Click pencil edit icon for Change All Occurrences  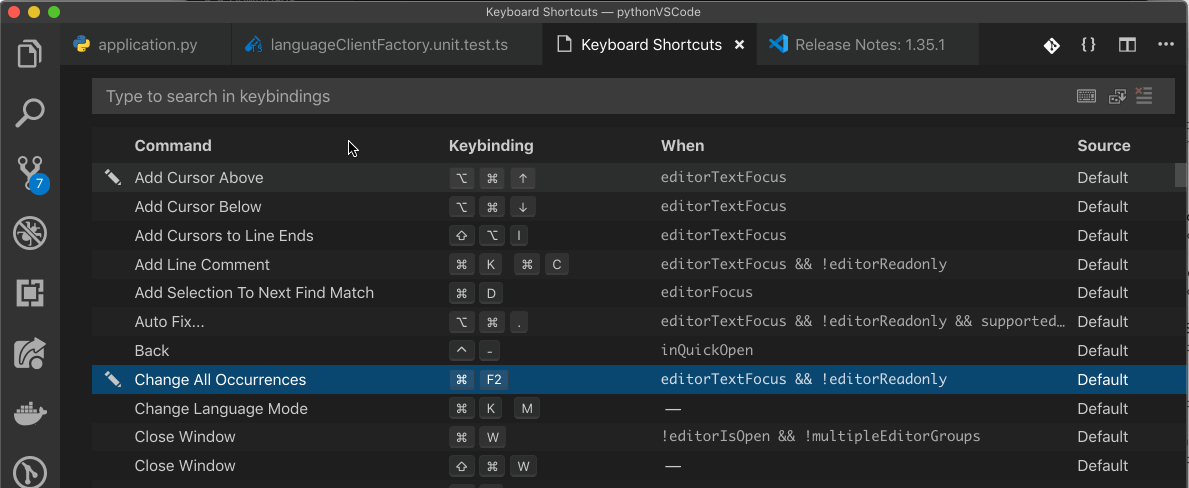[x=112, y=379]
